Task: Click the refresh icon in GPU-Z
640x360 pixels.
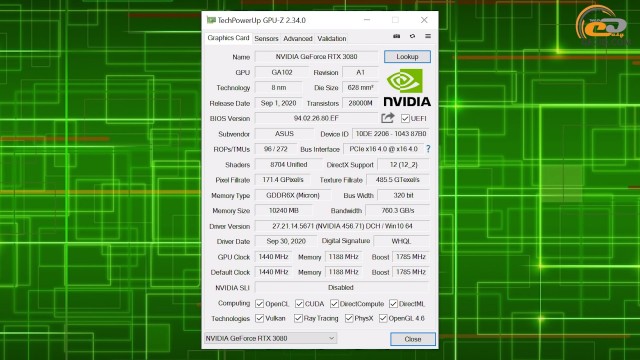Action: [412, 36]
